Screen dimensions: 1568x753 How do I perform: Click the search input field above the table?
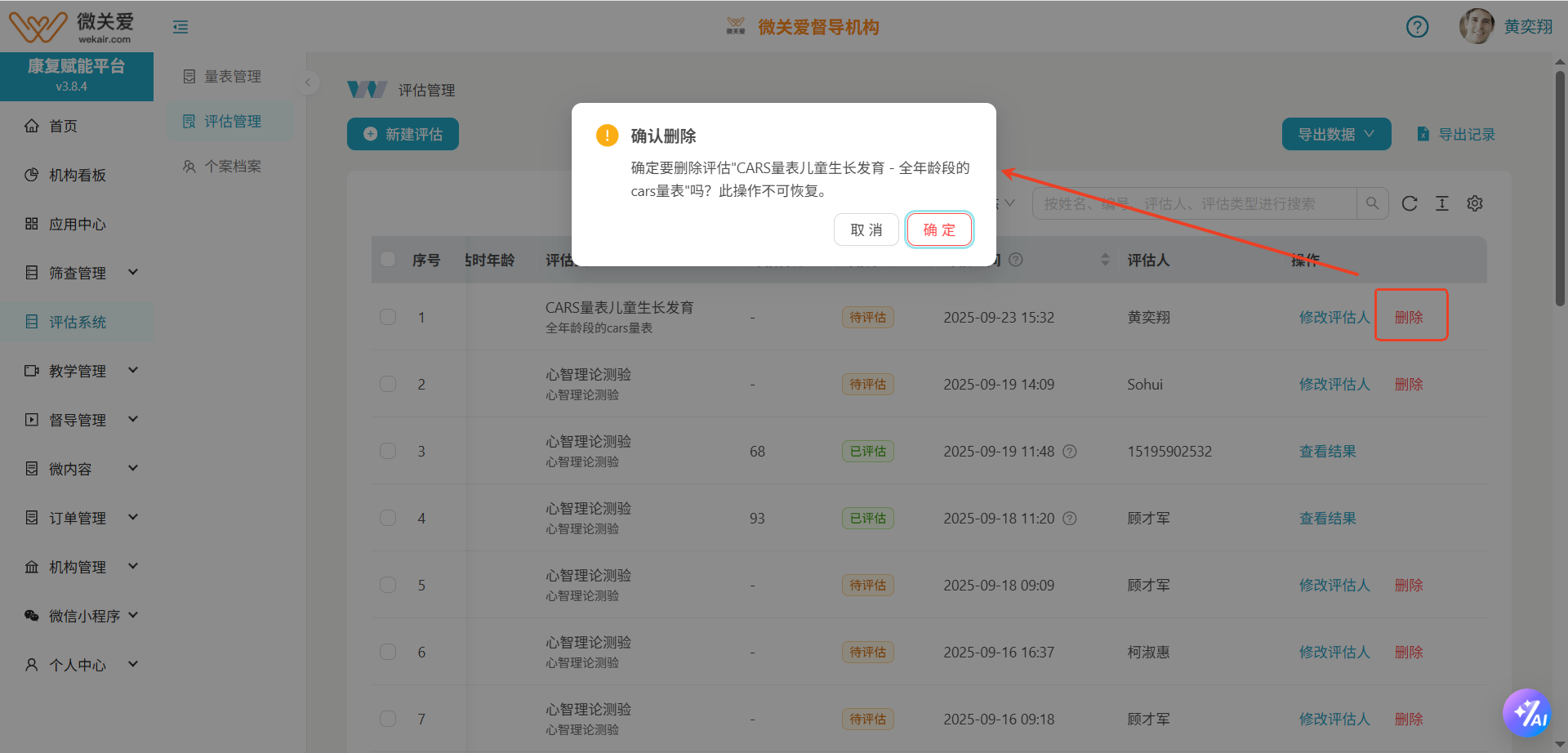1184,203
